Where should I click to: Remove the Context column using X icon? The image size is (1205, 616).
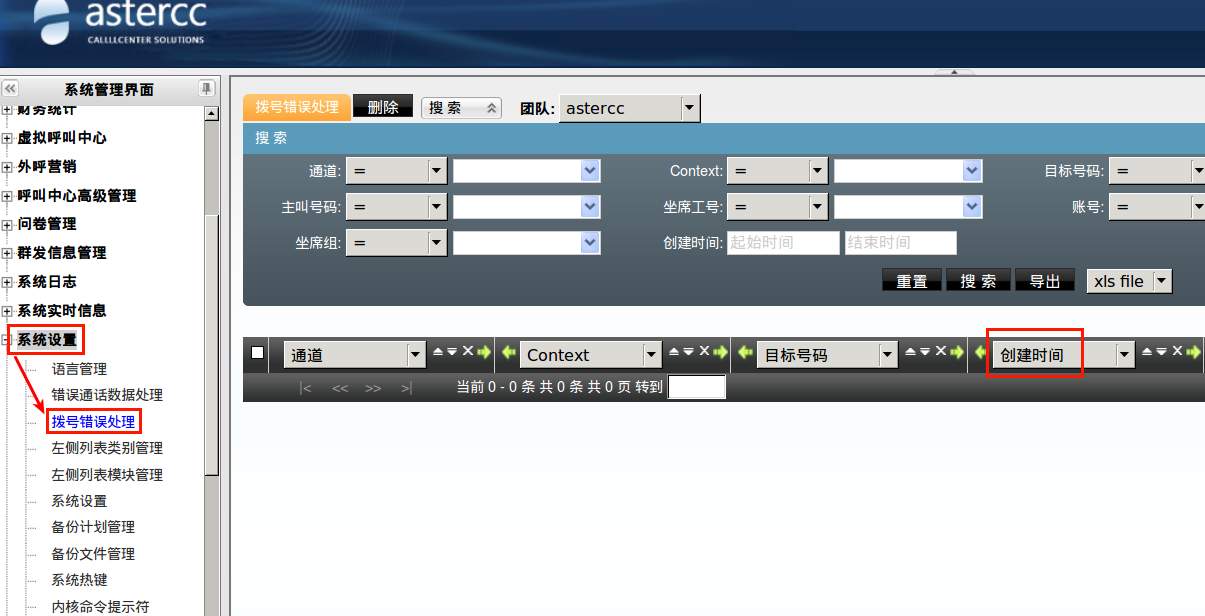point(704,352)
